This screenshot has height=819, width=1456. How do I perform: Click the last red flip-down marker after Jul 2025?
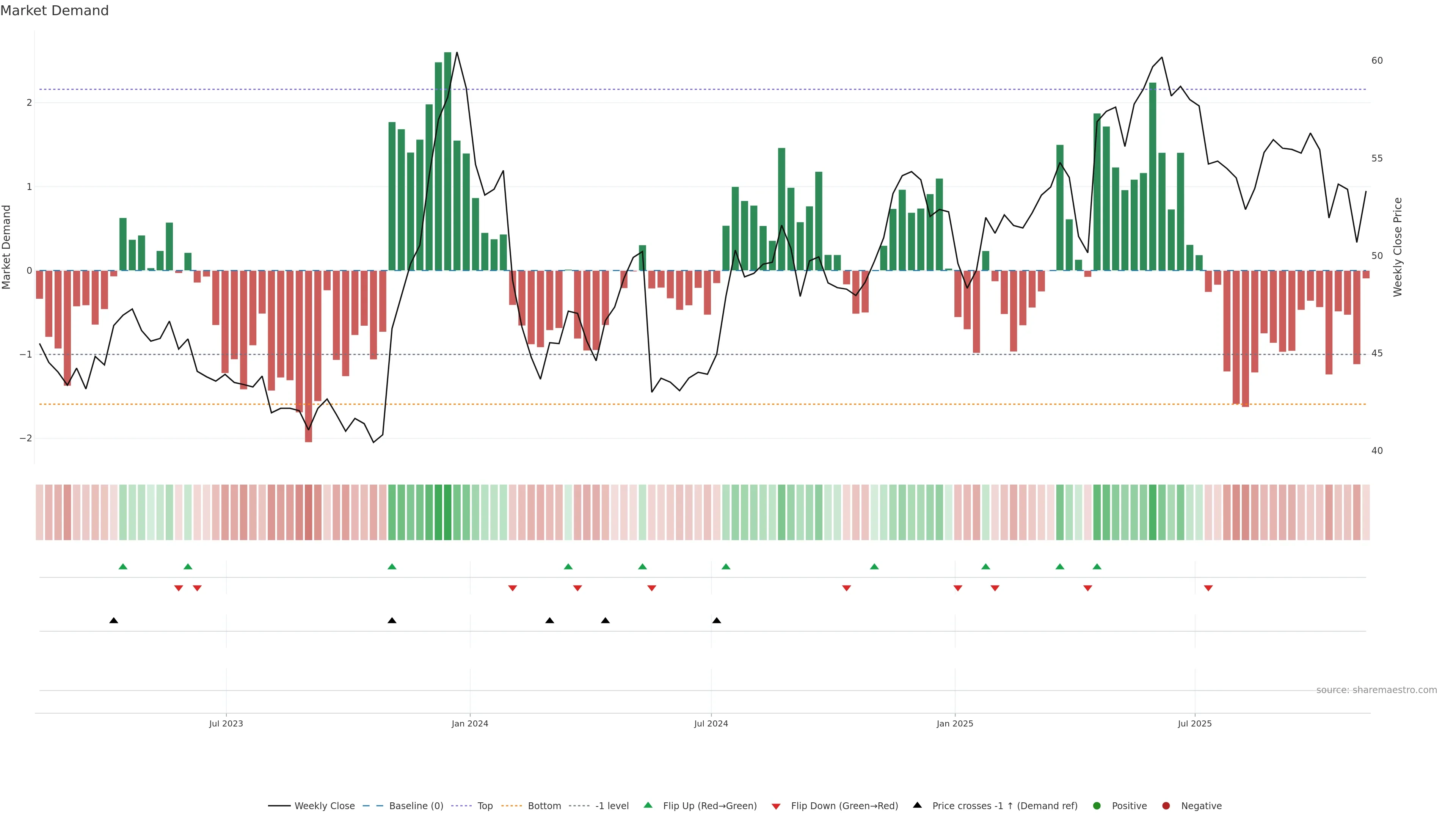pyautogui.click(x=1208, y=588)
